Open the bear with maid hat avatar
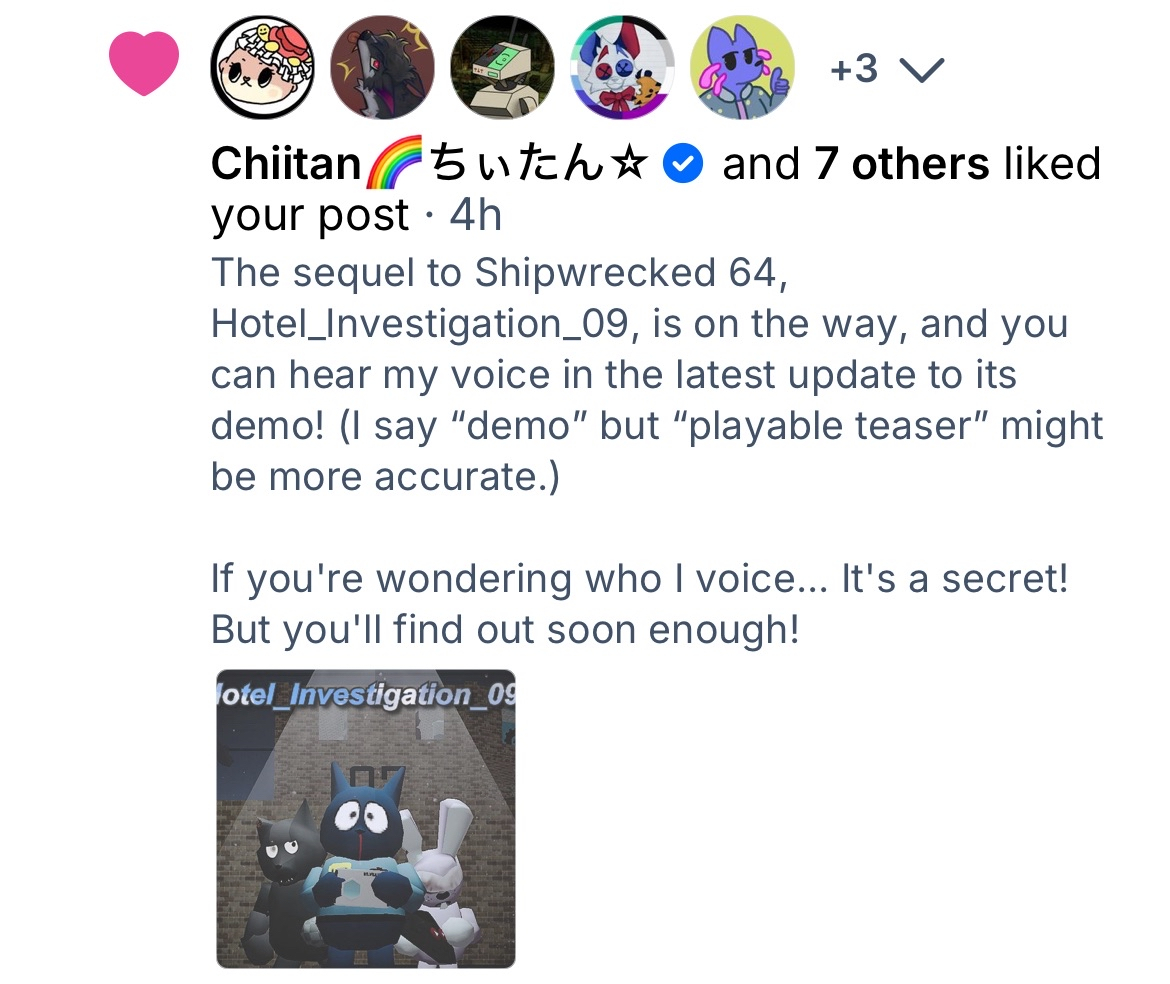The height and width of the screenshot is (984, 1170). pyautogui.click(x=263, y=67)
